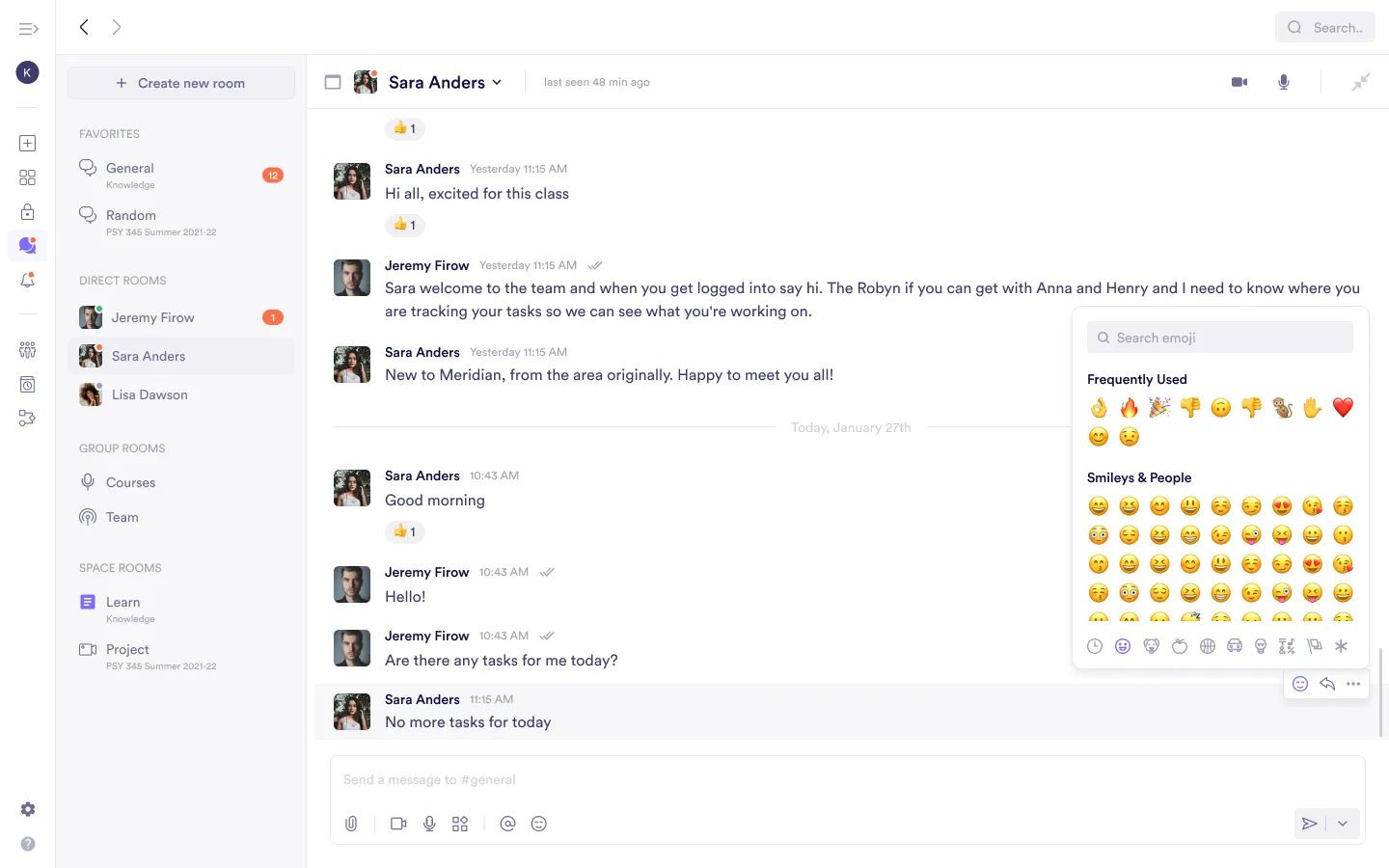Start a video call with Sara Anders
Screen dimensions: 1389x868
(1239, 82)
